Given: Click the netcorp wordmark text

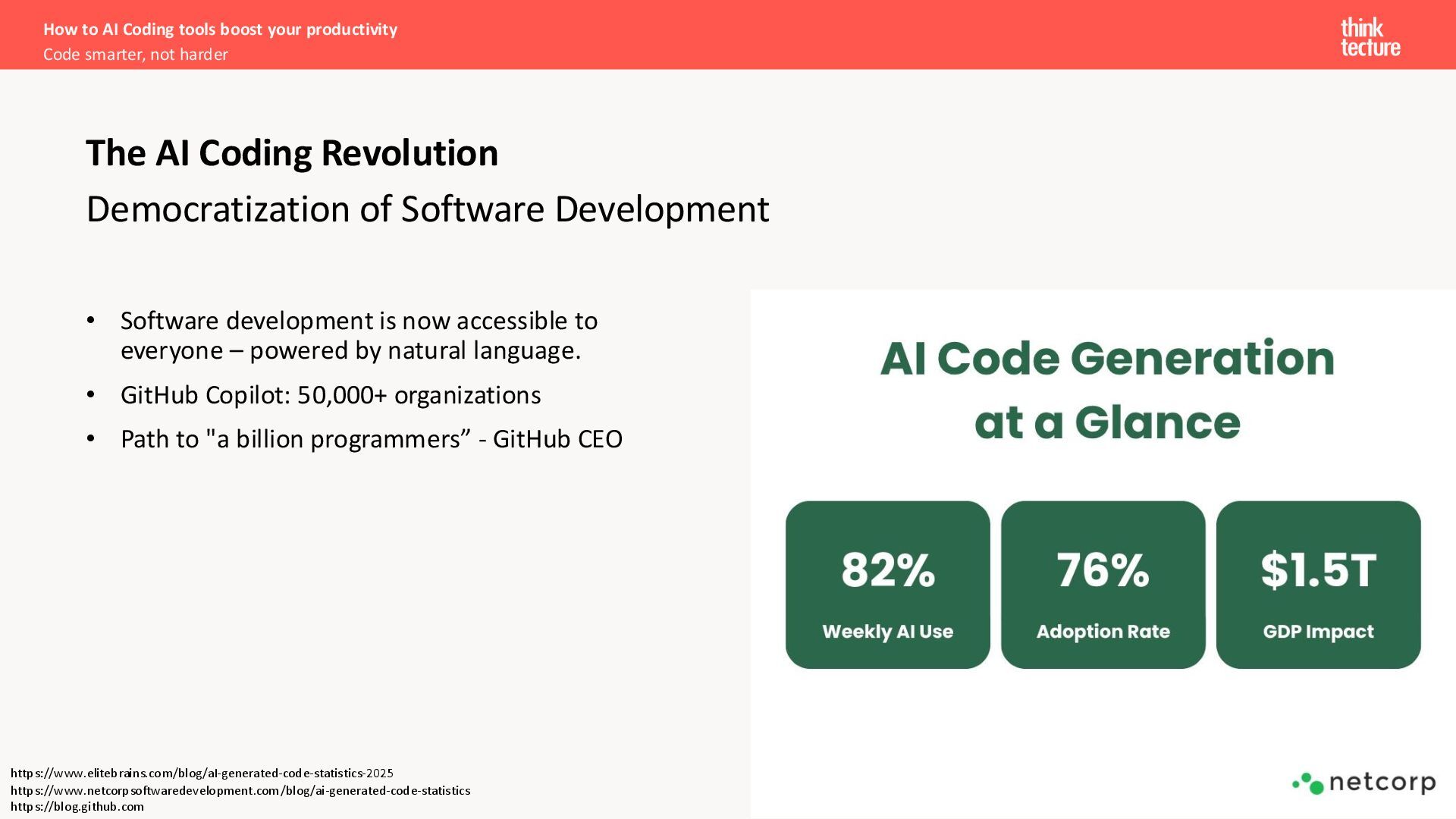Looking at the screenshot, I should (1382, 782).
